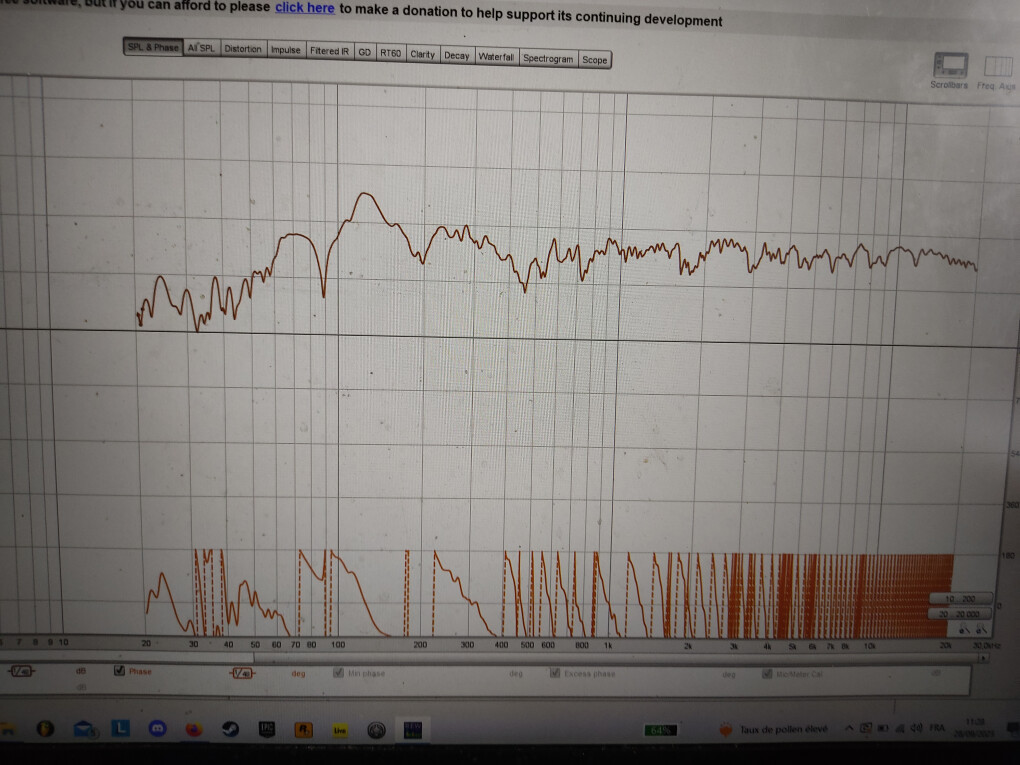Screen dimensions: 1020x765
Task: Launch Steam from the taskbar
Action: (230, 729)
